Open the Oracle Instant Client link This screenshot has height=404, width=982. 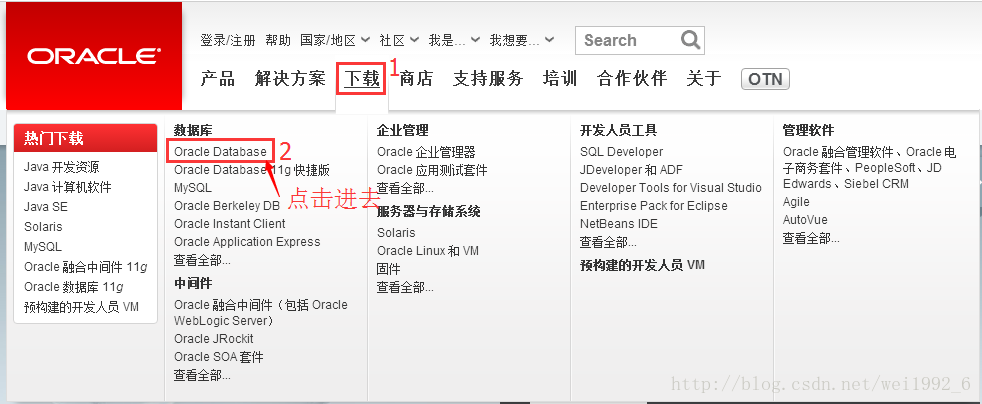(230, 224)
